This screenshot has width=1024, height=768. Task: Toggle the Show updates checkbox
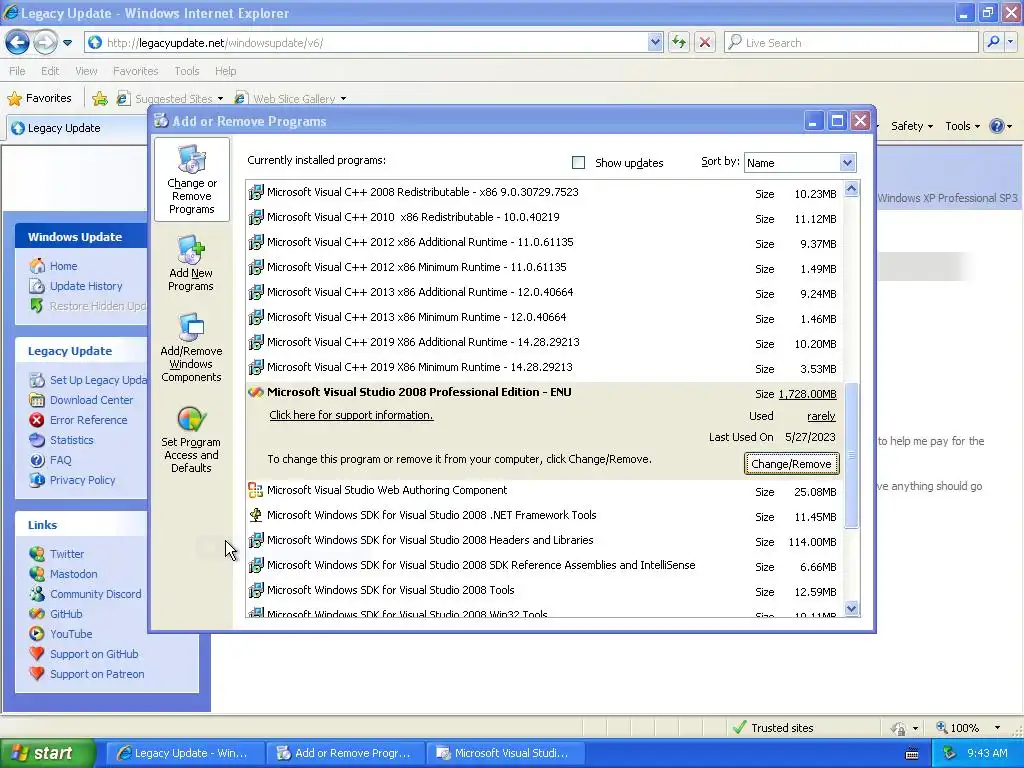coord(579,163)
